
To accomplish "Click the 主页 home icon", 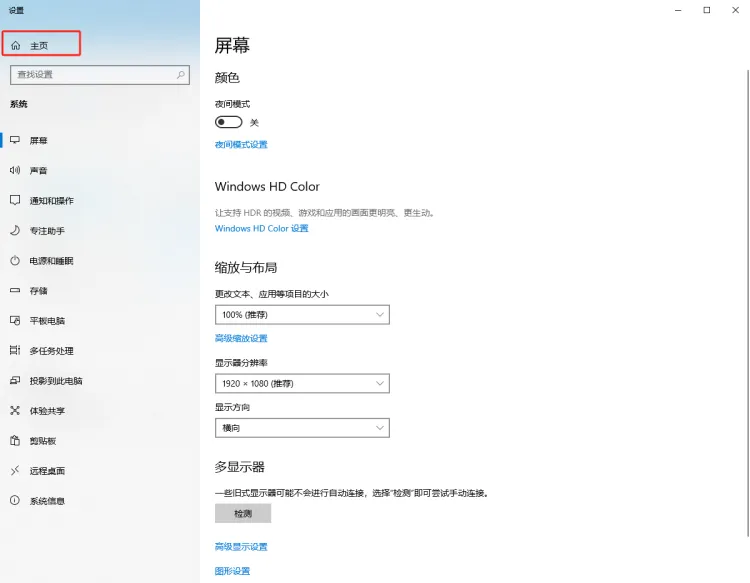I will tap(15, 45).
